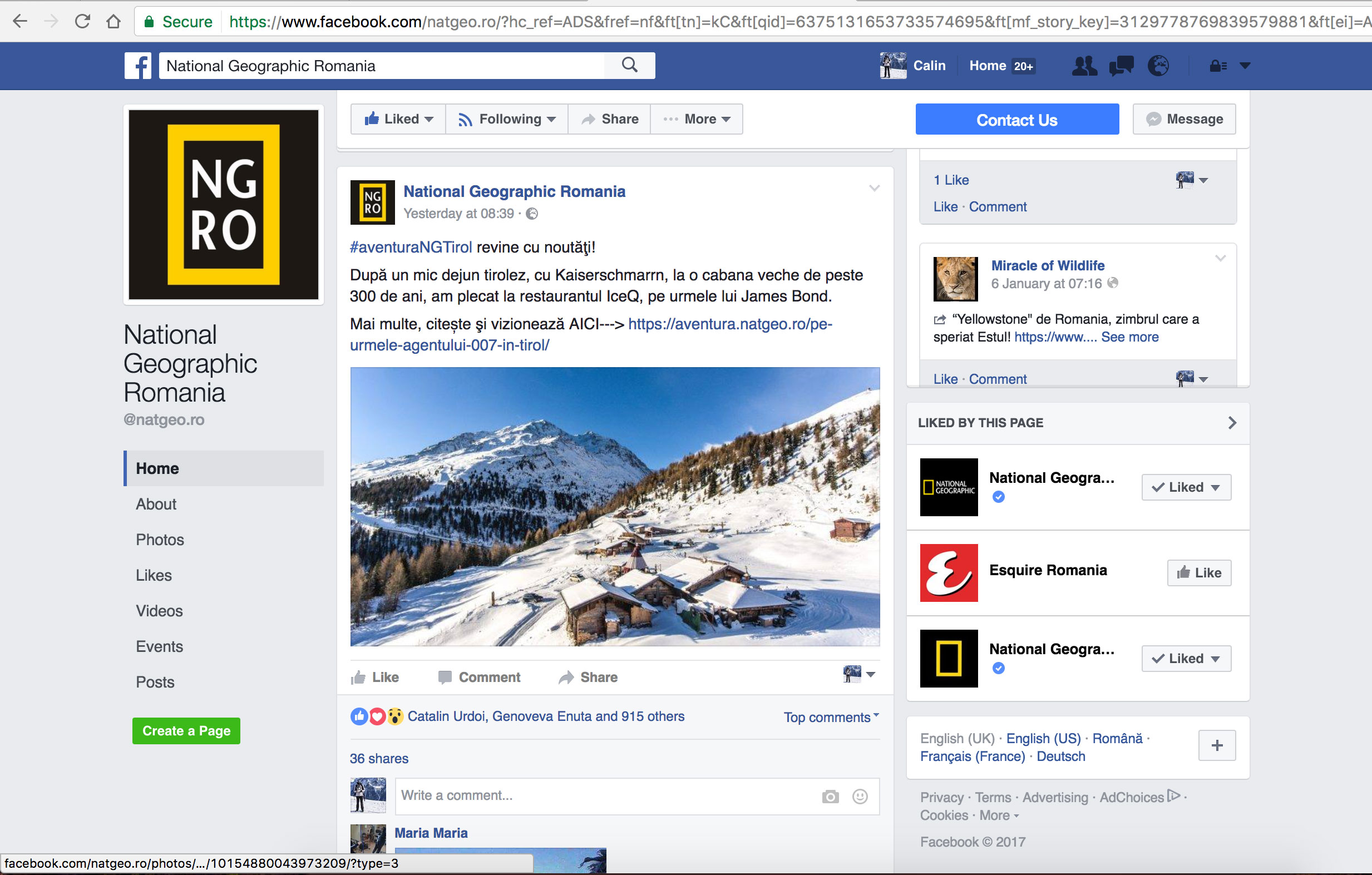
Task: Open the 36 shares link
Action: pos(379,758)
